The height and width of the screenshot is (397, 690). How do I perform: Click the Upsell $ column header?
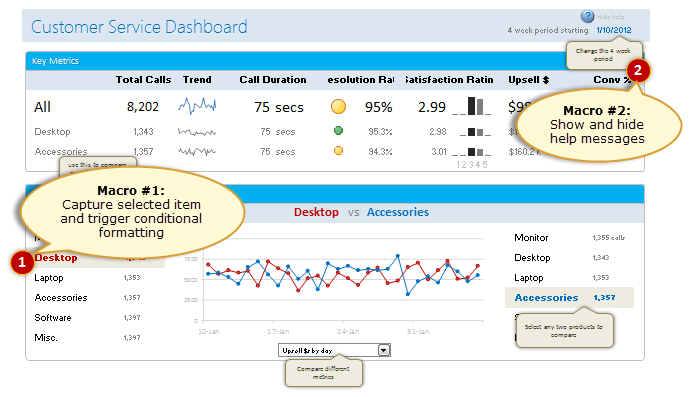pyautogui.click(x=529, y=80)
